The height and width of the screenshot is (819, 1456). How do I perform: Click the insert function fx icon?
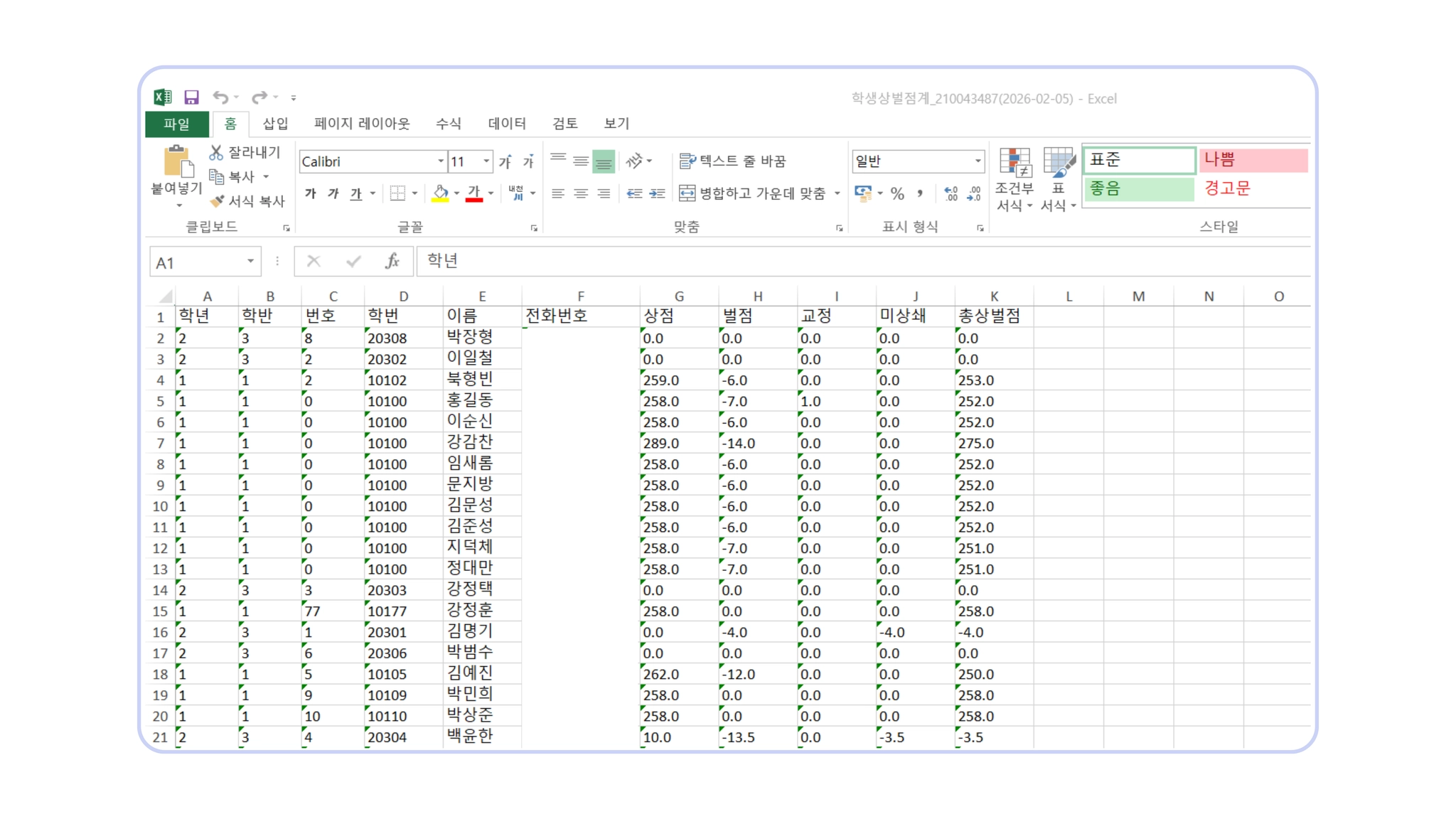click(392, 262)
